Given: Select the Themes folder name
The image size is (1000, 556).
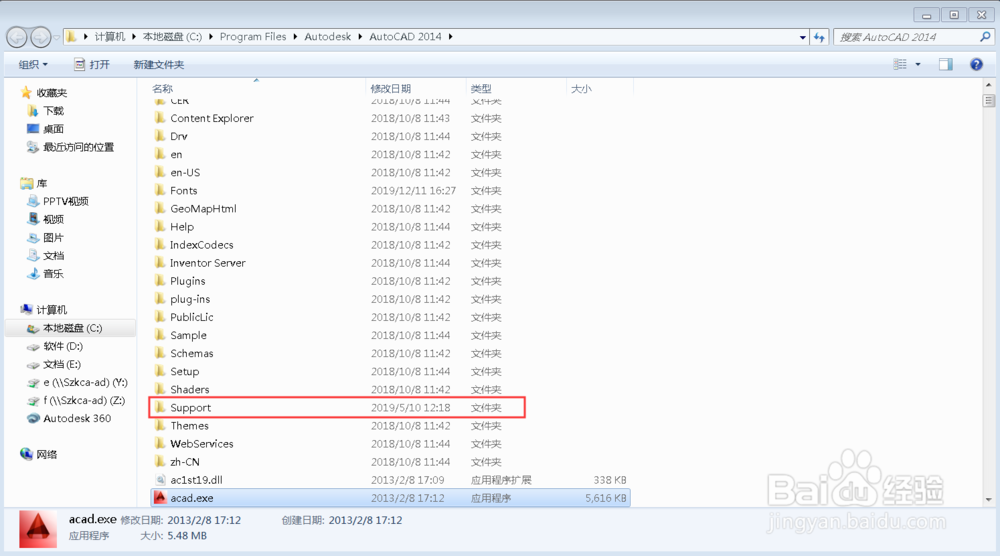Looking at the screenshot, I should [x=189, y=426].
